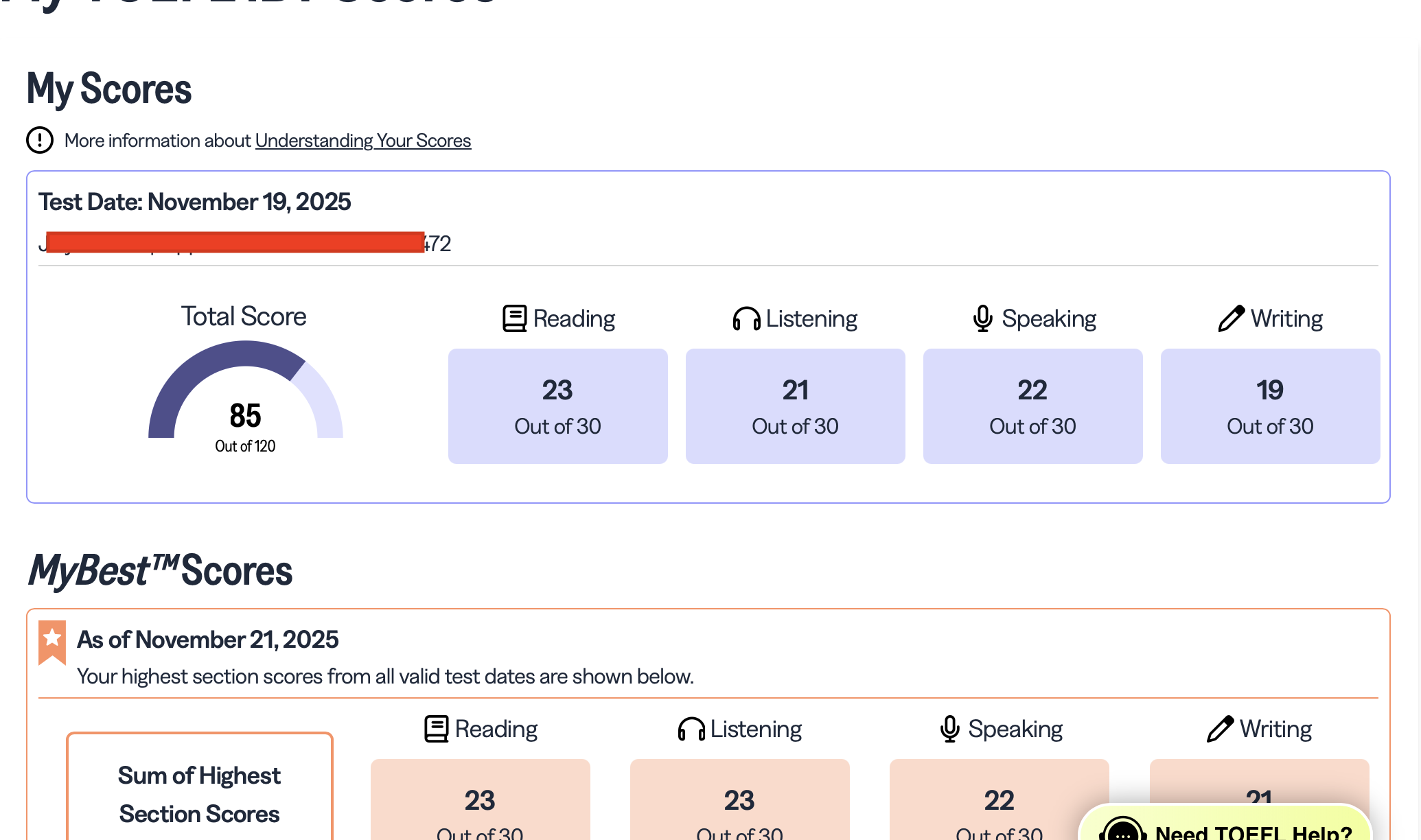
Task: Click the MyBest Writing pencil icon
Action: 1220,729
